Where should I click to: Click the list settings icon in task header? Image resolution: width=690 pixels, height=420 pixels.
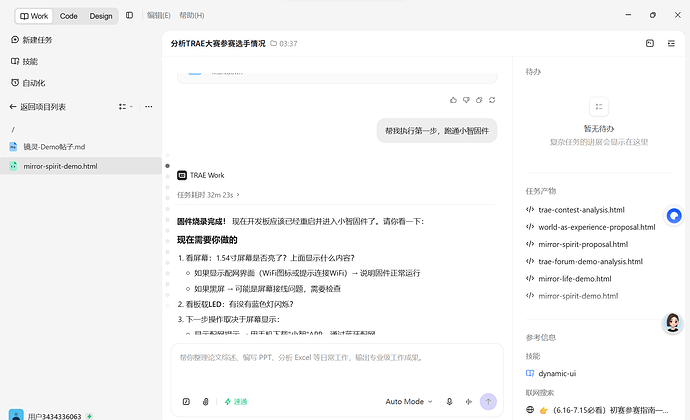[671, 43]
